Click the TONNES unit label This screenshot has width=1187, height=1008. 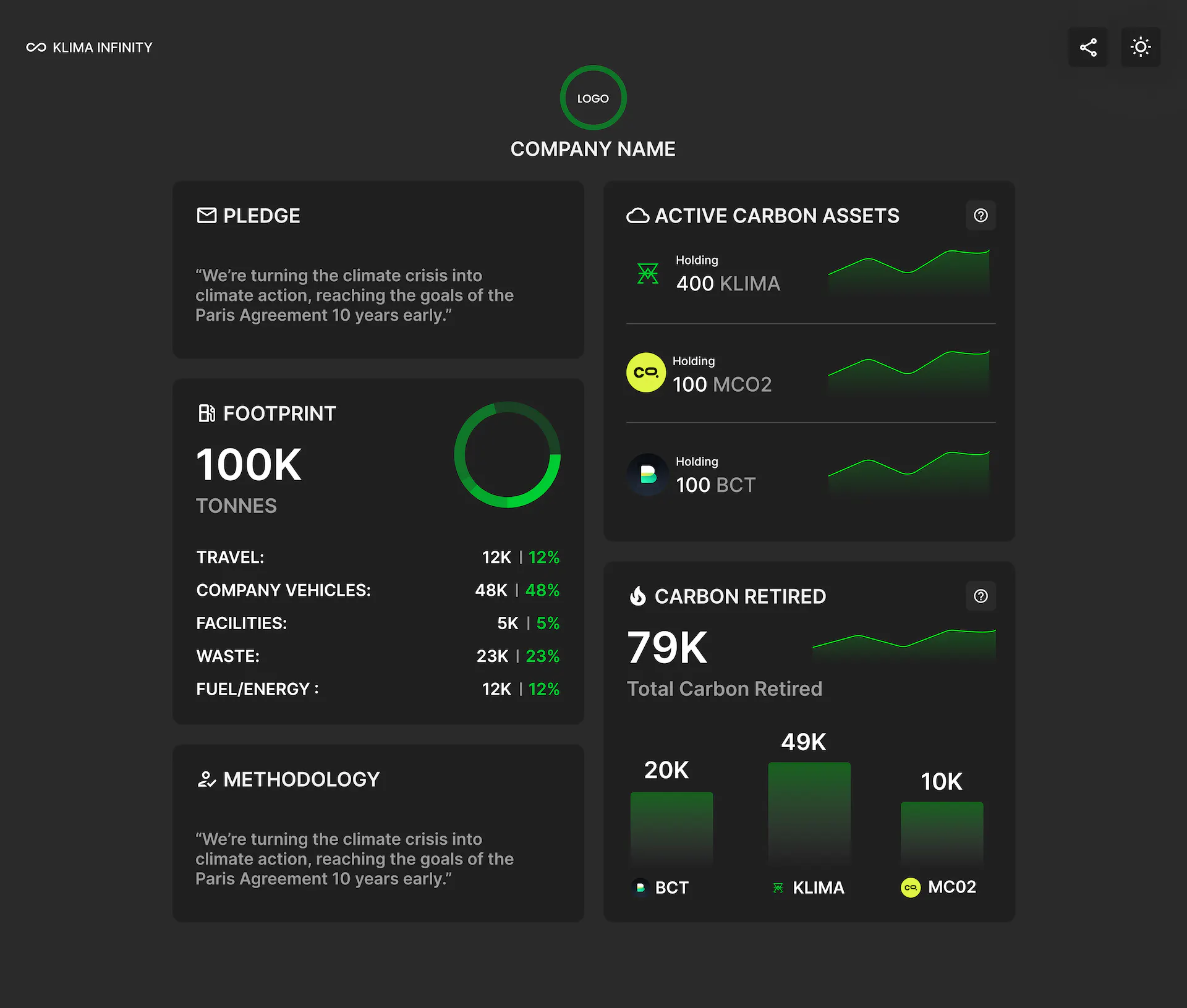click(x=236, y=506)
